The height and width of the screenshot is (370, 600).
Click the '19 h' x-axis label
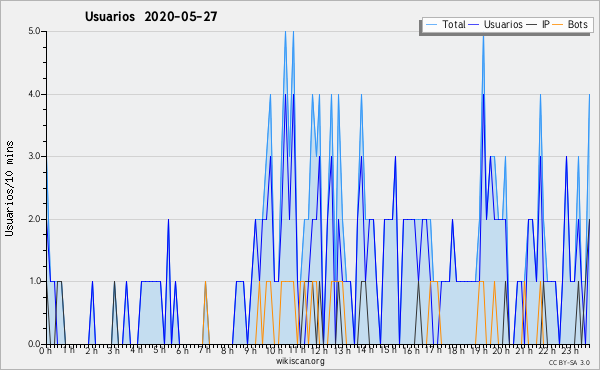tap(478, 350)
